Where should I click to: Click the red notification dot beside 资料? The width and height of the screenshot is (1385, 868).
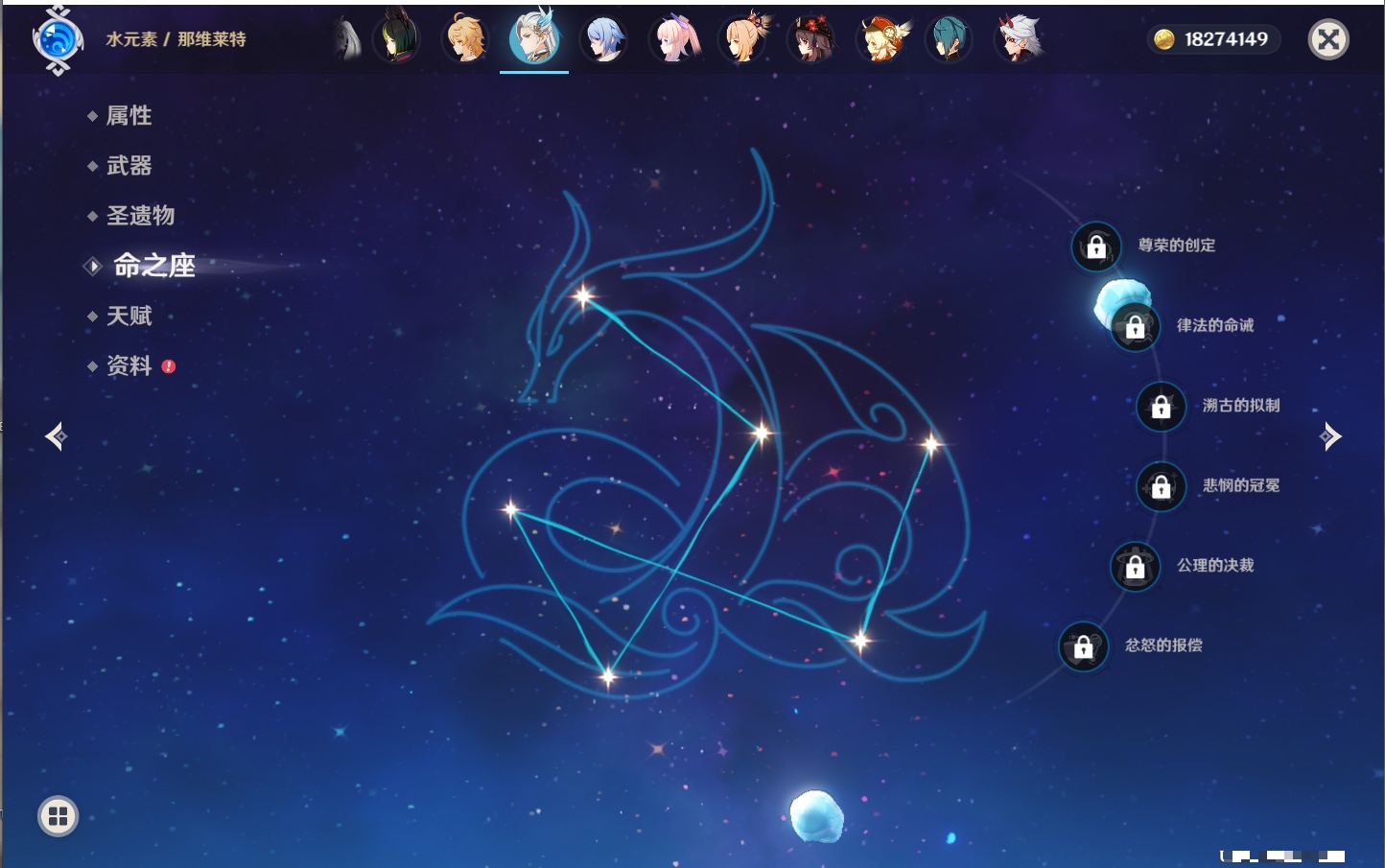[x=169, y=366]
